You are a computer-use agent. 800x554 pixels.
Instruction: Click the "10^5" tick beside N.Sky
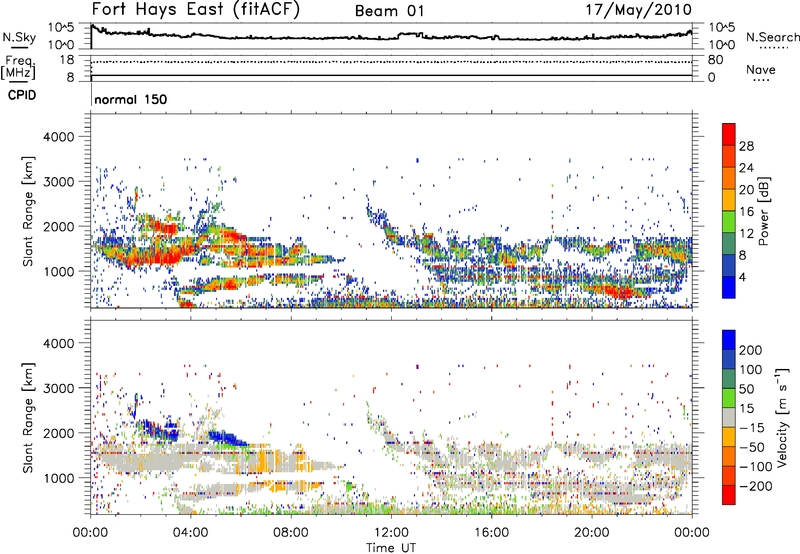(x=61, y=28)
